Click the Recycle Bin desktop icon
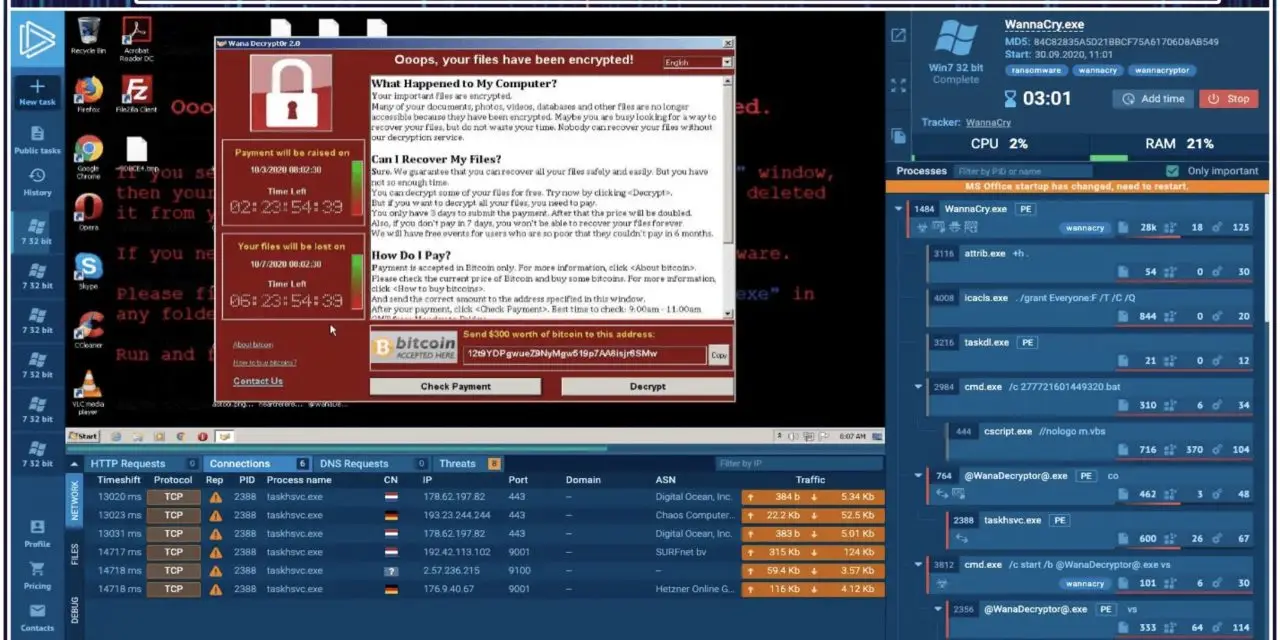1280x640 pixels. coord(88,36)
